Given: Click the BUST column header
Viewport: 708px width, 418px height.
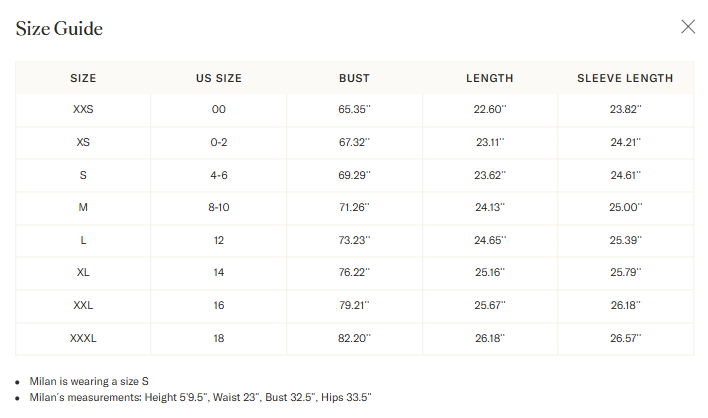Looking at the screenshot, I should [x=354, y=78].
